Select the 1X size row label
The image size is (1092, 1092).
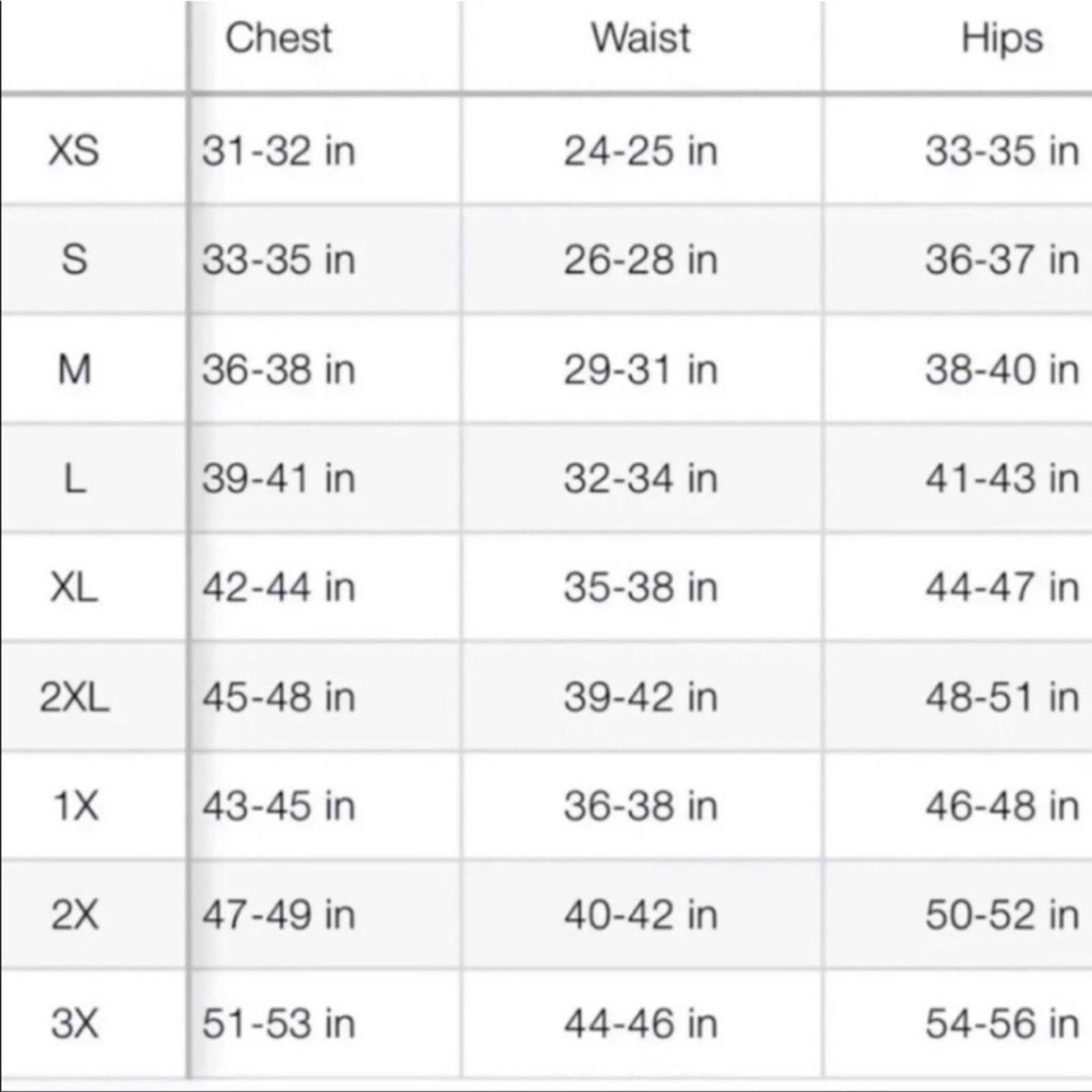coord(75,806)
